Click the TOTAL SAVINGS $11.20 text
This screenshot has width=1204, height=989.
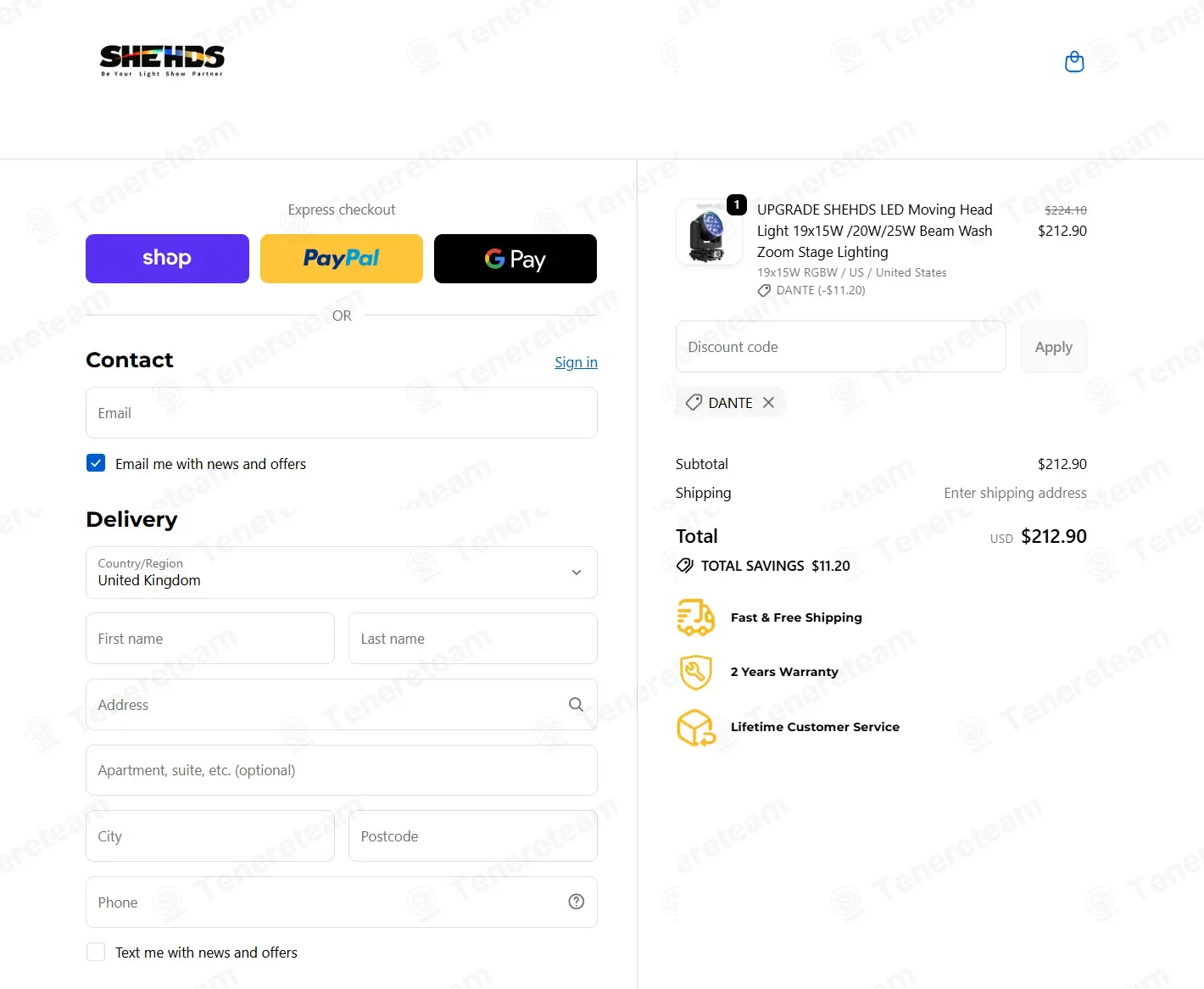pyautogui.click(x=775, y=566)
